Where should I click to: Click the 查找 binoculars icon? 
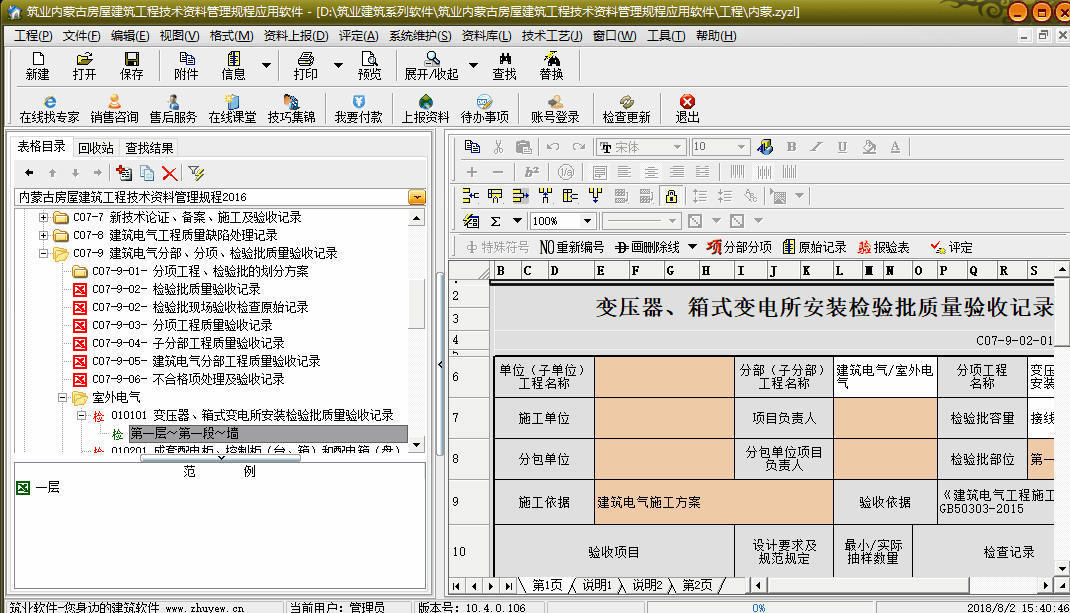[x=504, y=66]
